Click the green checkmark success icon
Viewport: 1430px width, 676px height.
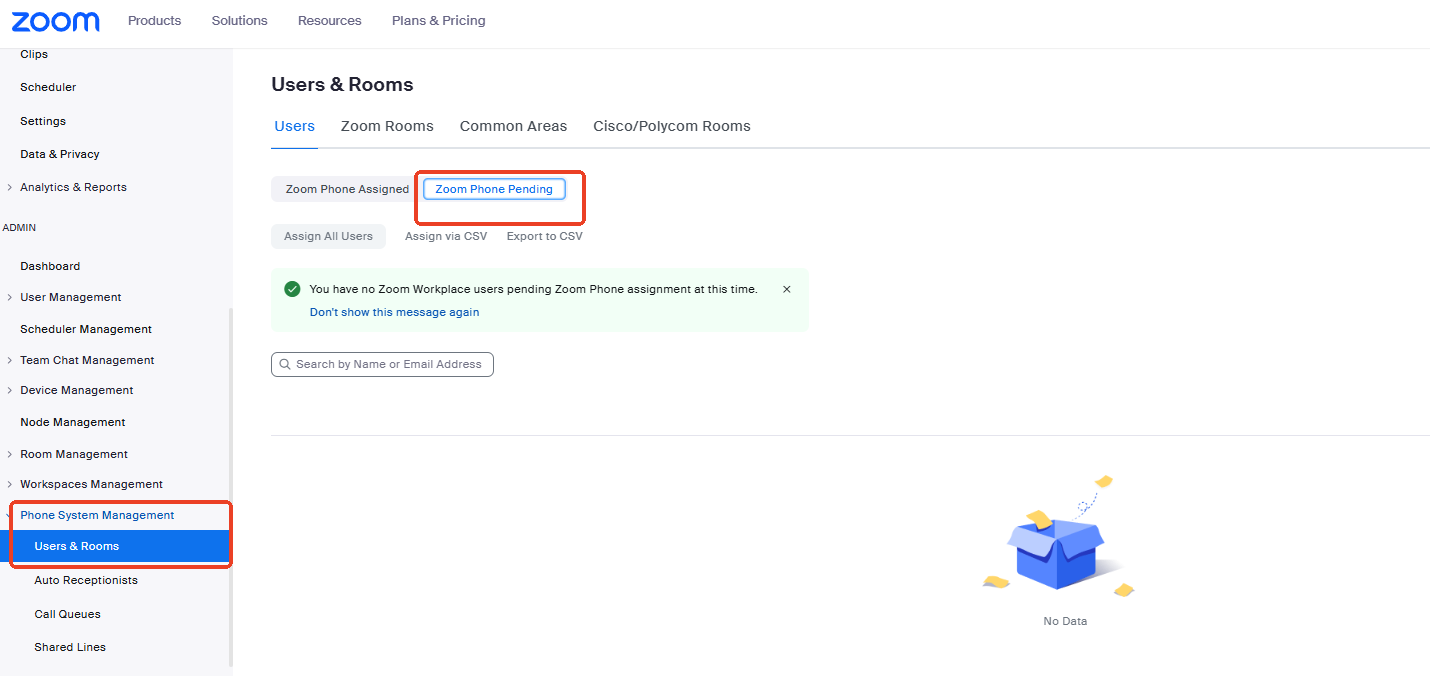click(292, 289)
